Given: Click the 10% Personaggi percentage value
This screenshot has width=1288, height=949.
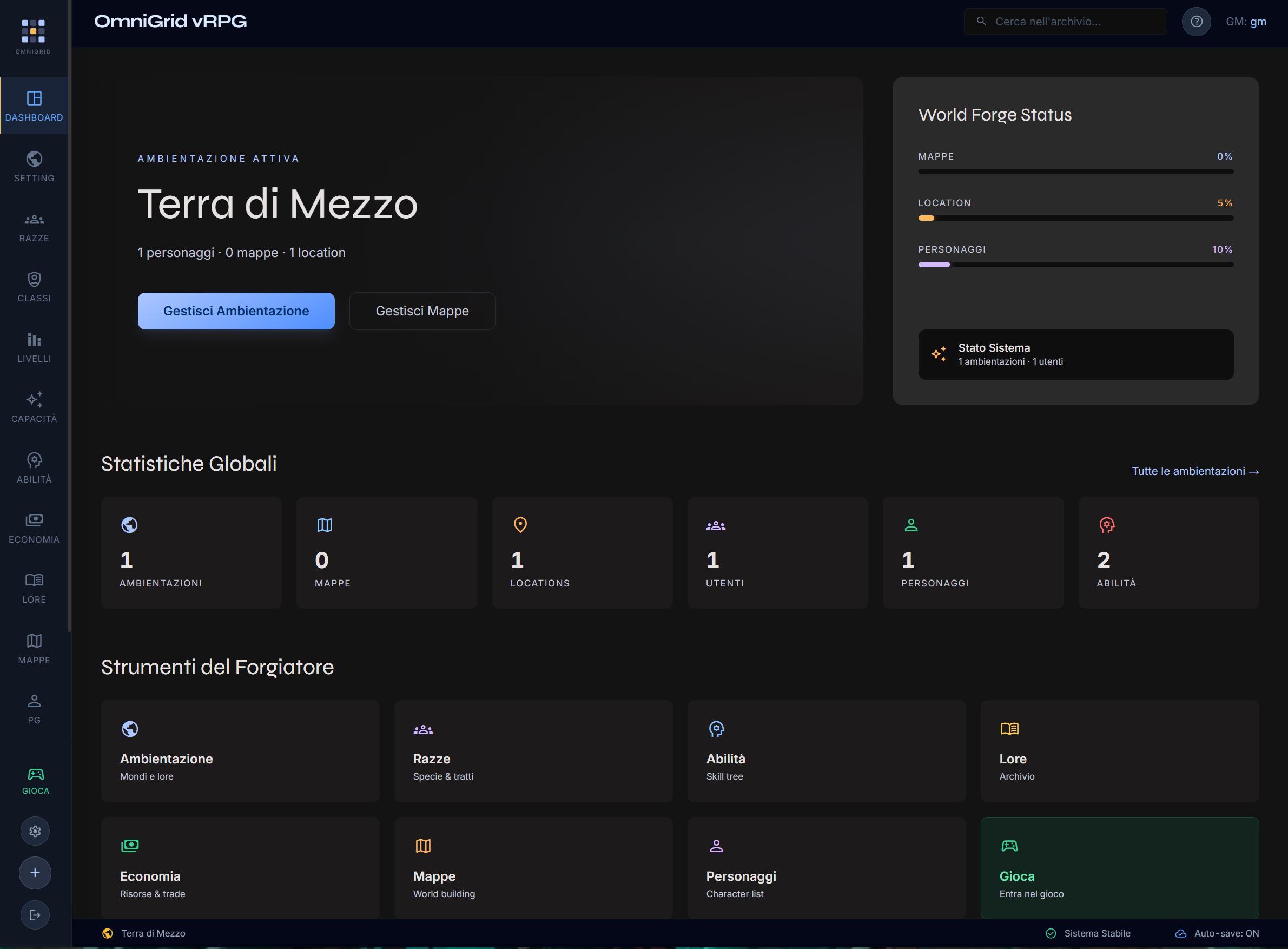Looking at the screenshot, I should [1223, 249].
